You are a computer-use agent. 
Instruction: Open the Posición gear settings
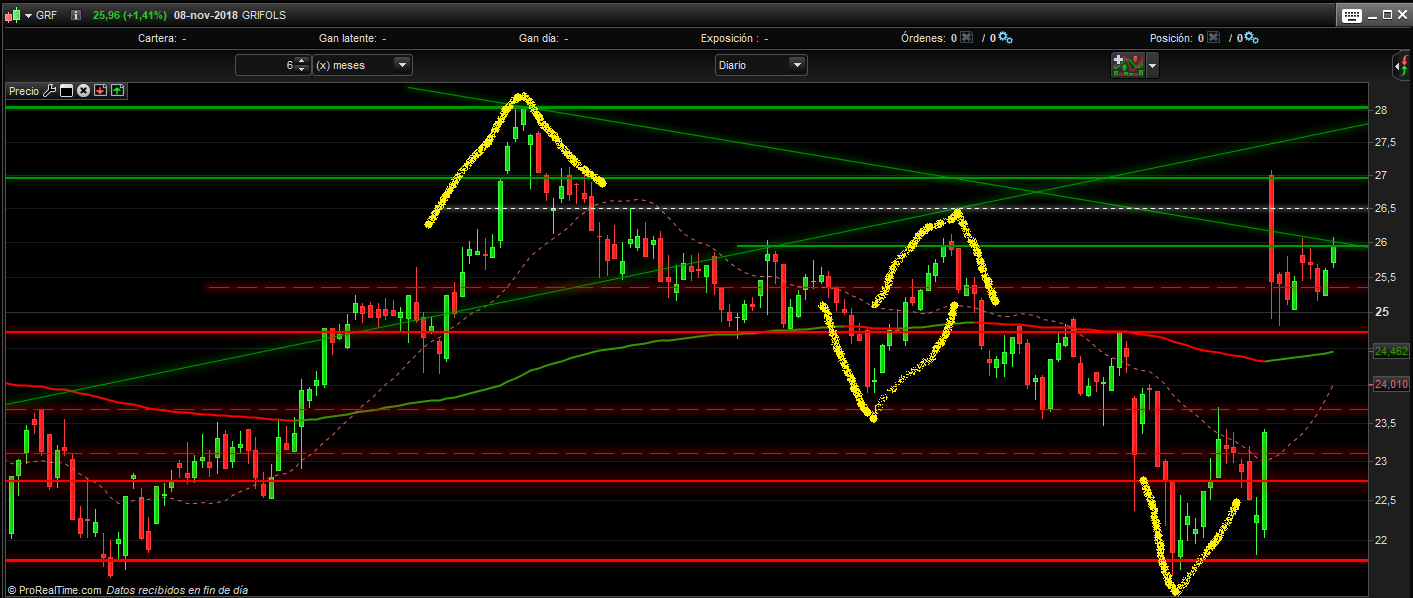click(1251, 38)
